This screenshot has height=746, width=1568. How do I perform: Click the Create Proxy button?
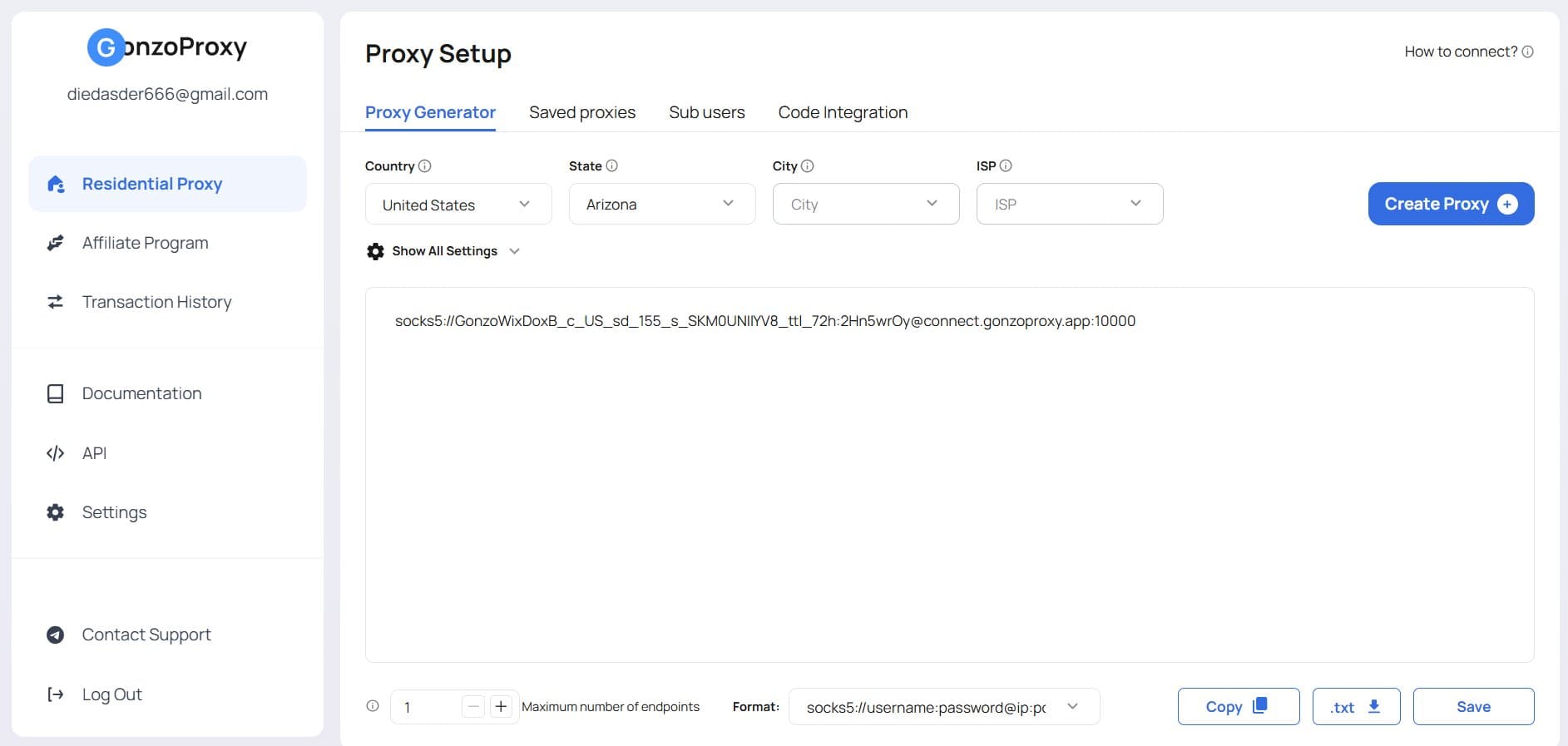click(1451, 204)
